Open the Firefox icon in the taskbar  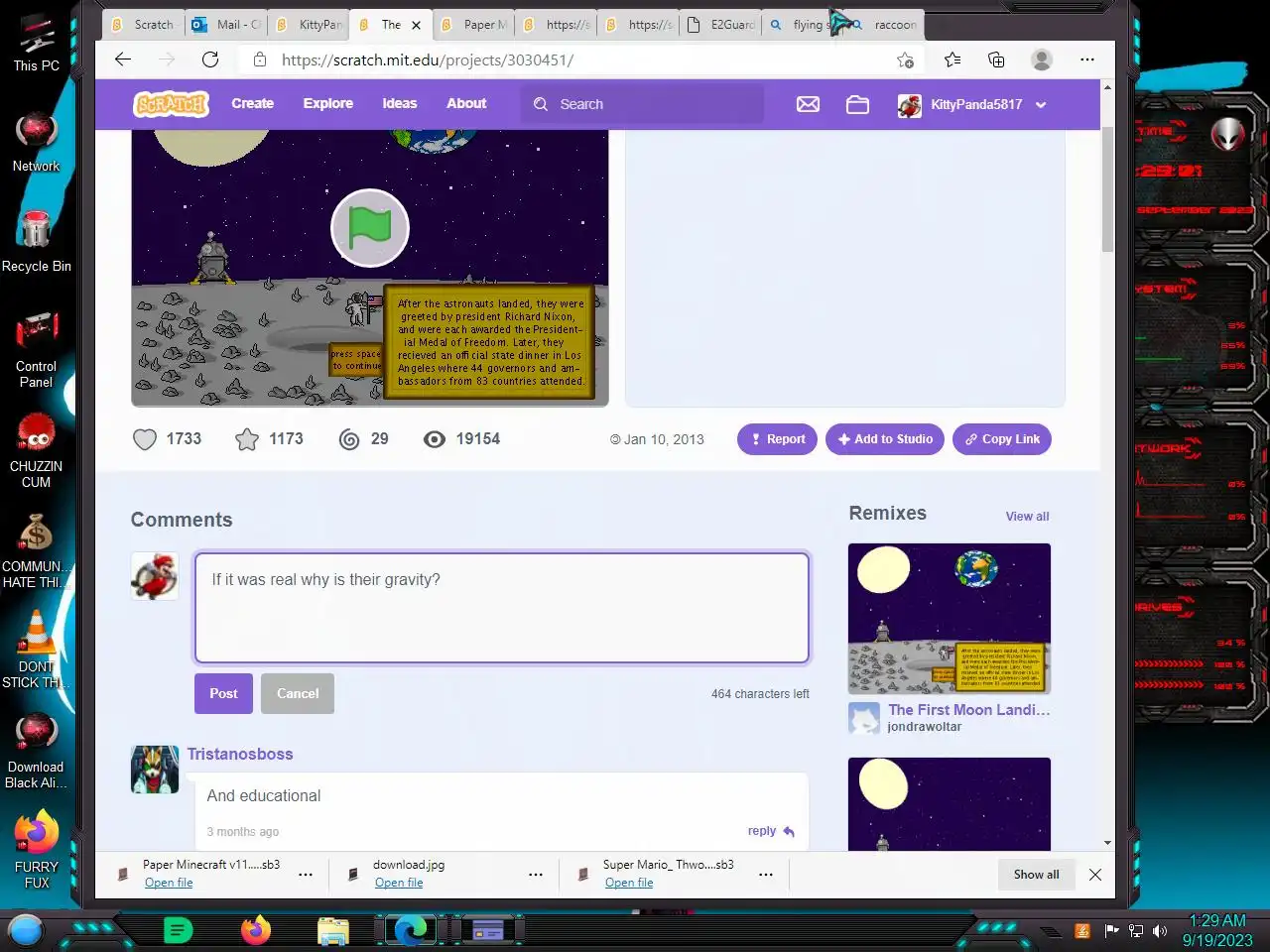point(256,930)
